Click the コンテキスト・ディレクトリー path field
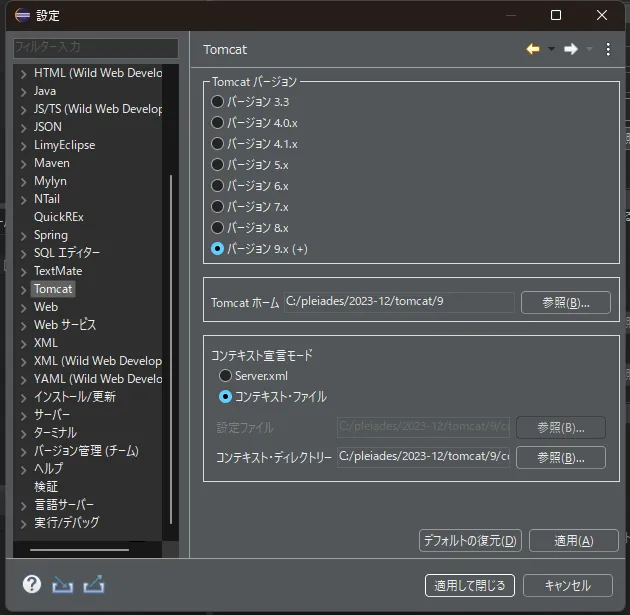630x615 pixels. click(423, 457)
